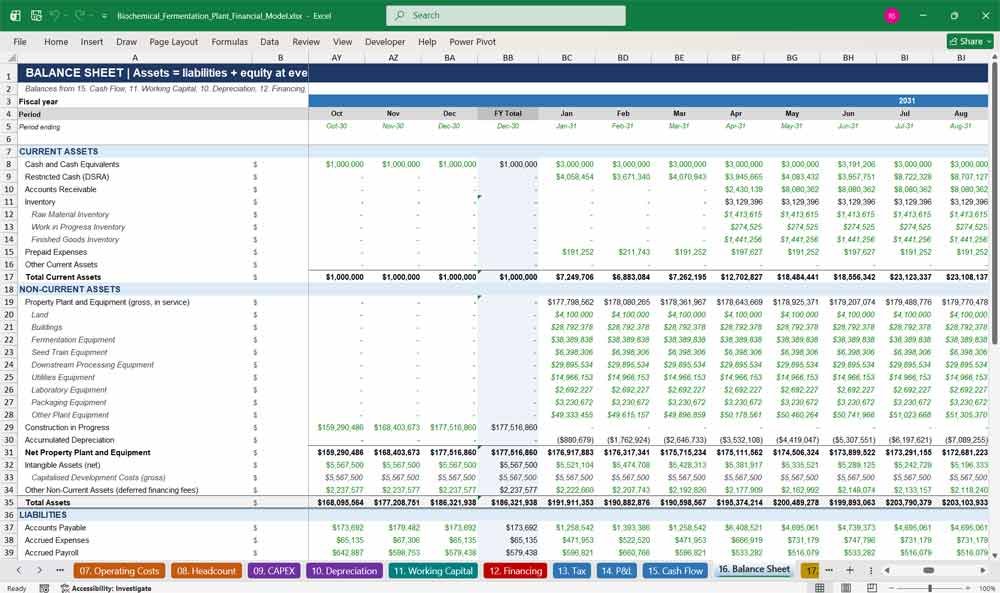Open the Developer ribbon tab

click(x=385, y=41)
